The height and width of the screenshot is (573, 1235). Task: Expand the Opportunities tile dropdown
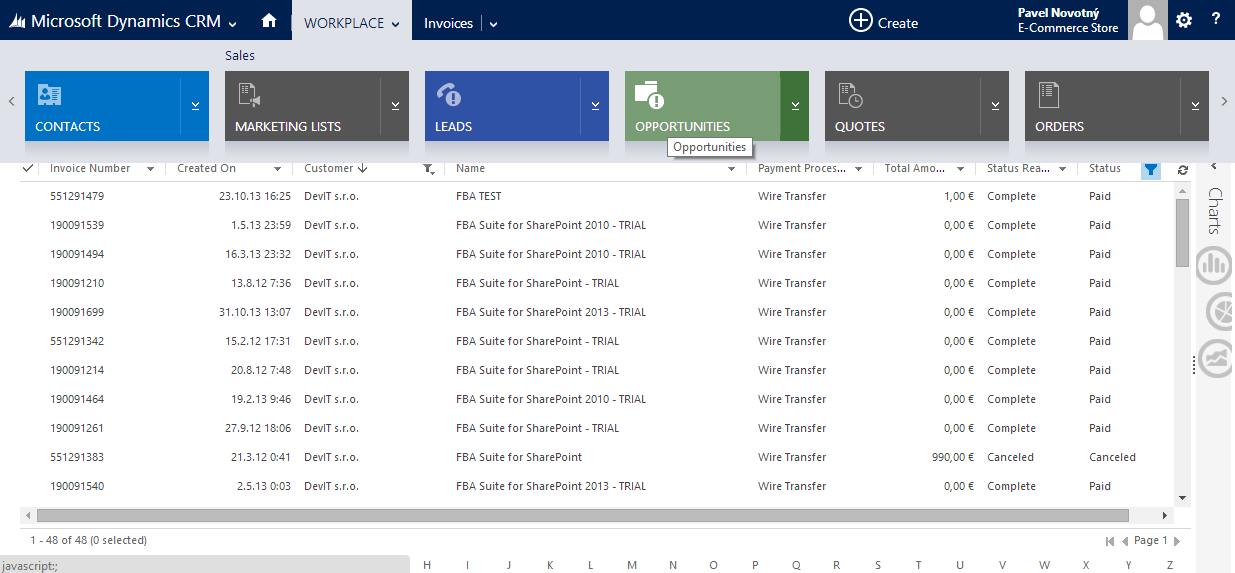[x=795, y=105]
